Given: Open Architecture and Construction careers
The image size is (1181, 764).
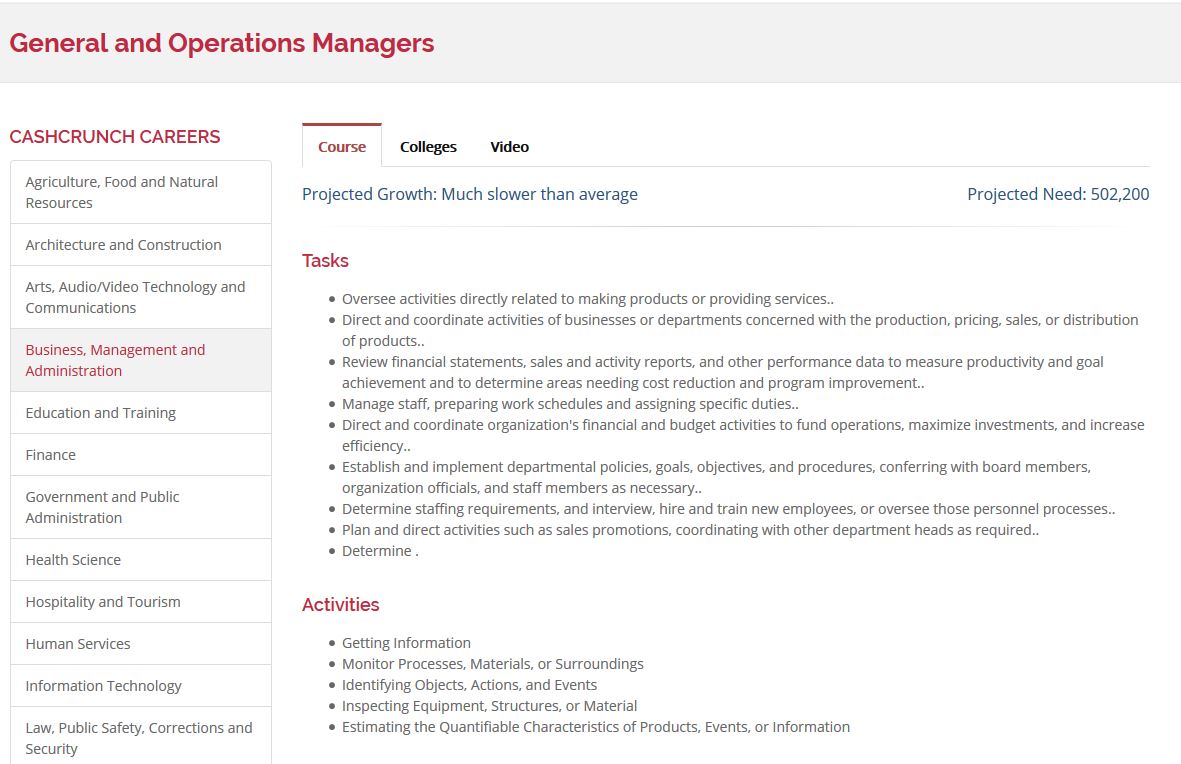Looking at the screenshot, I should [141, 245].
